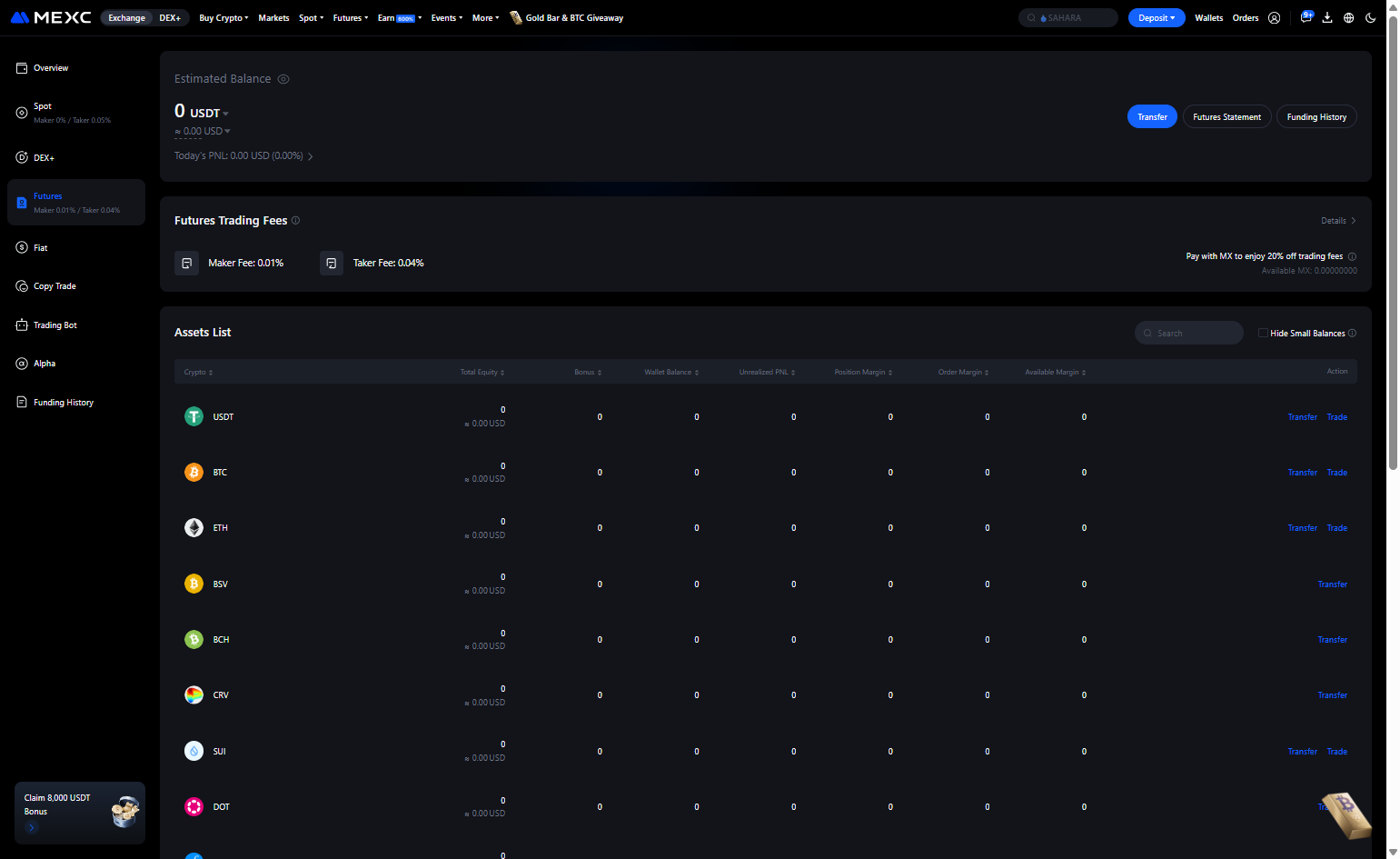Switch to Exchange mode in header toggle
The image size is (1400, 859).
tap(127, 18)
